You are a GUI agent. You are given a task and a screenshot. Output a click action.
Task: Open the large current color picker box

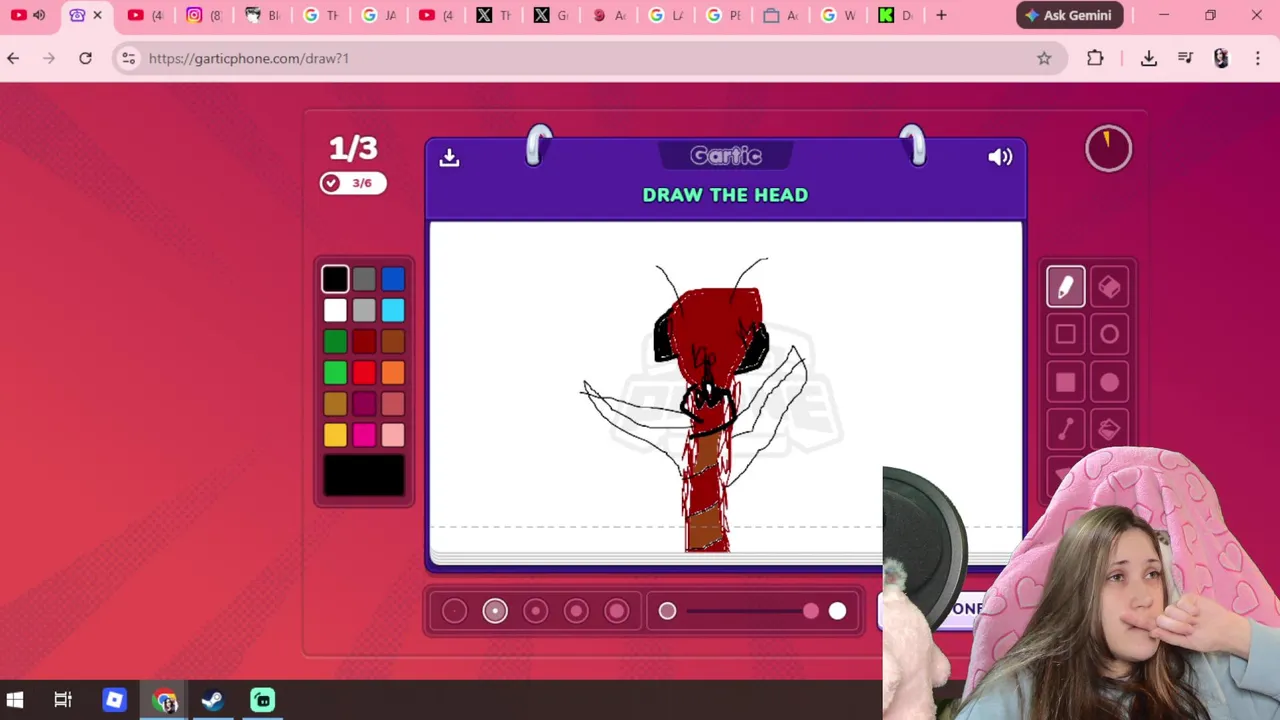(364, 476)
